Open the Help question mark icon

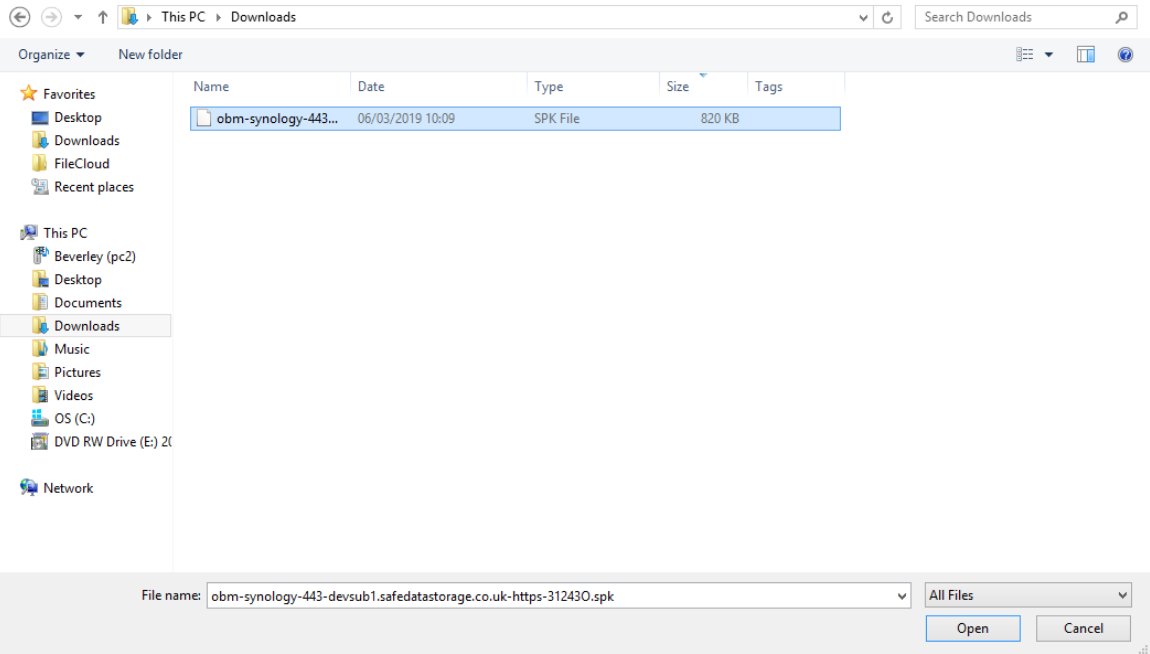(1125, 55)
